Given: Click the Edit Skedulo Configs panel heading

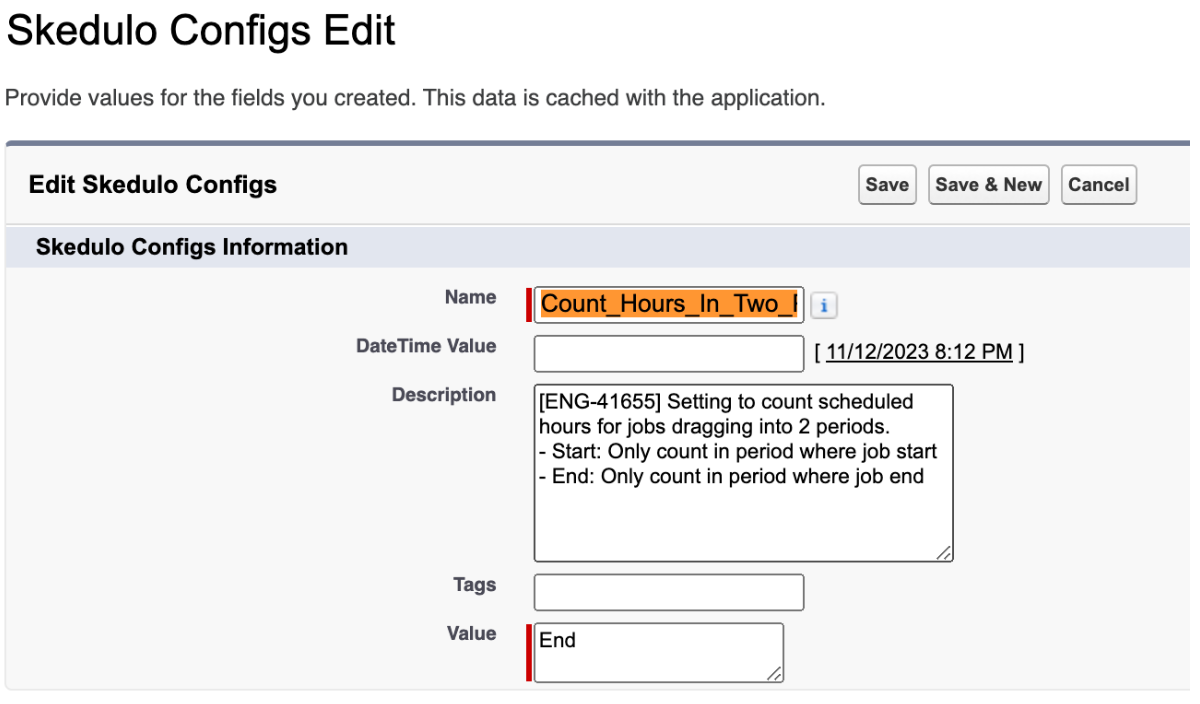Looking at the screenshot, I should click(x=153, y=185).
